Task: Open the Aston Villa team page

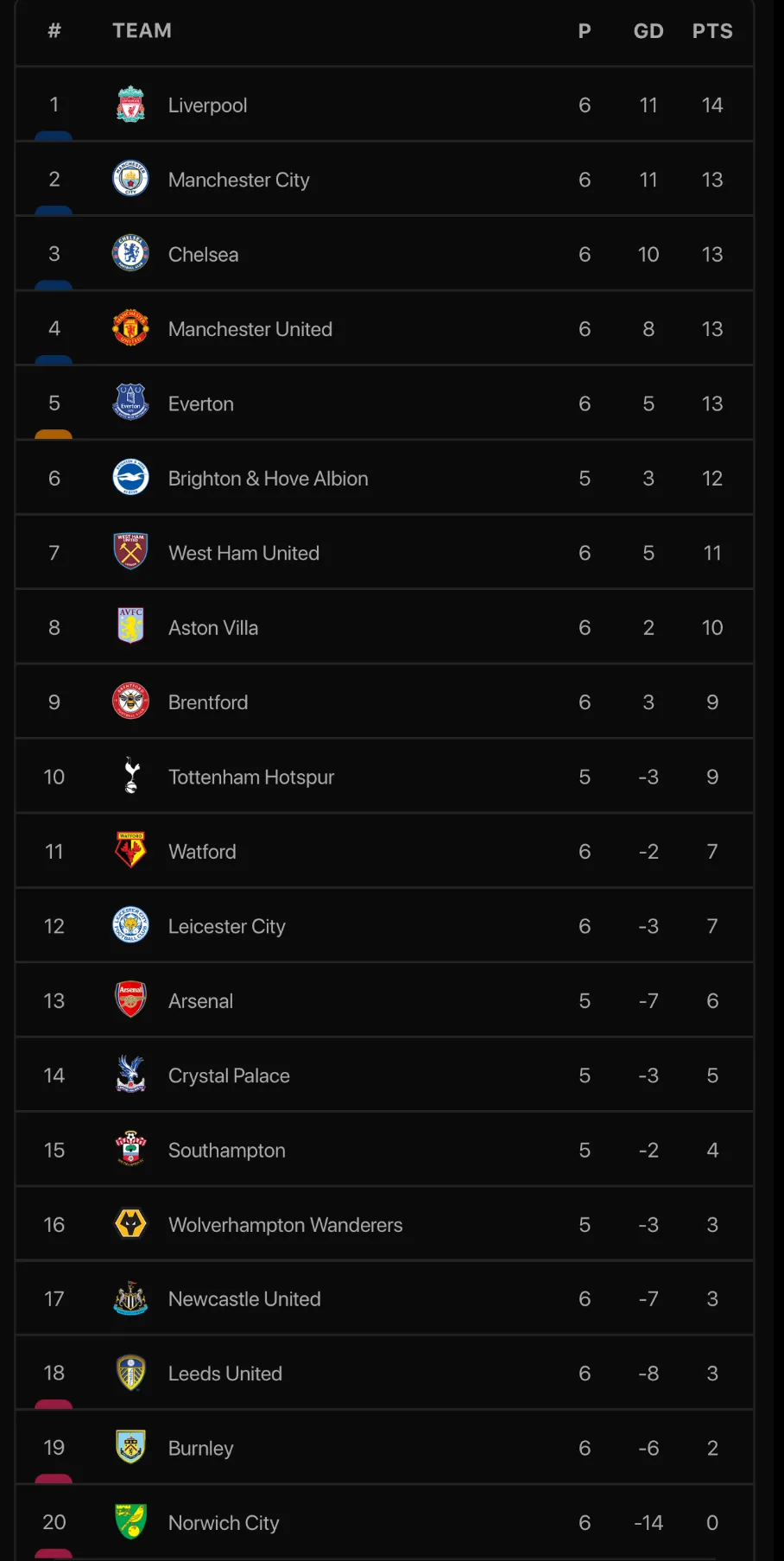Action: tap(212, 628)
